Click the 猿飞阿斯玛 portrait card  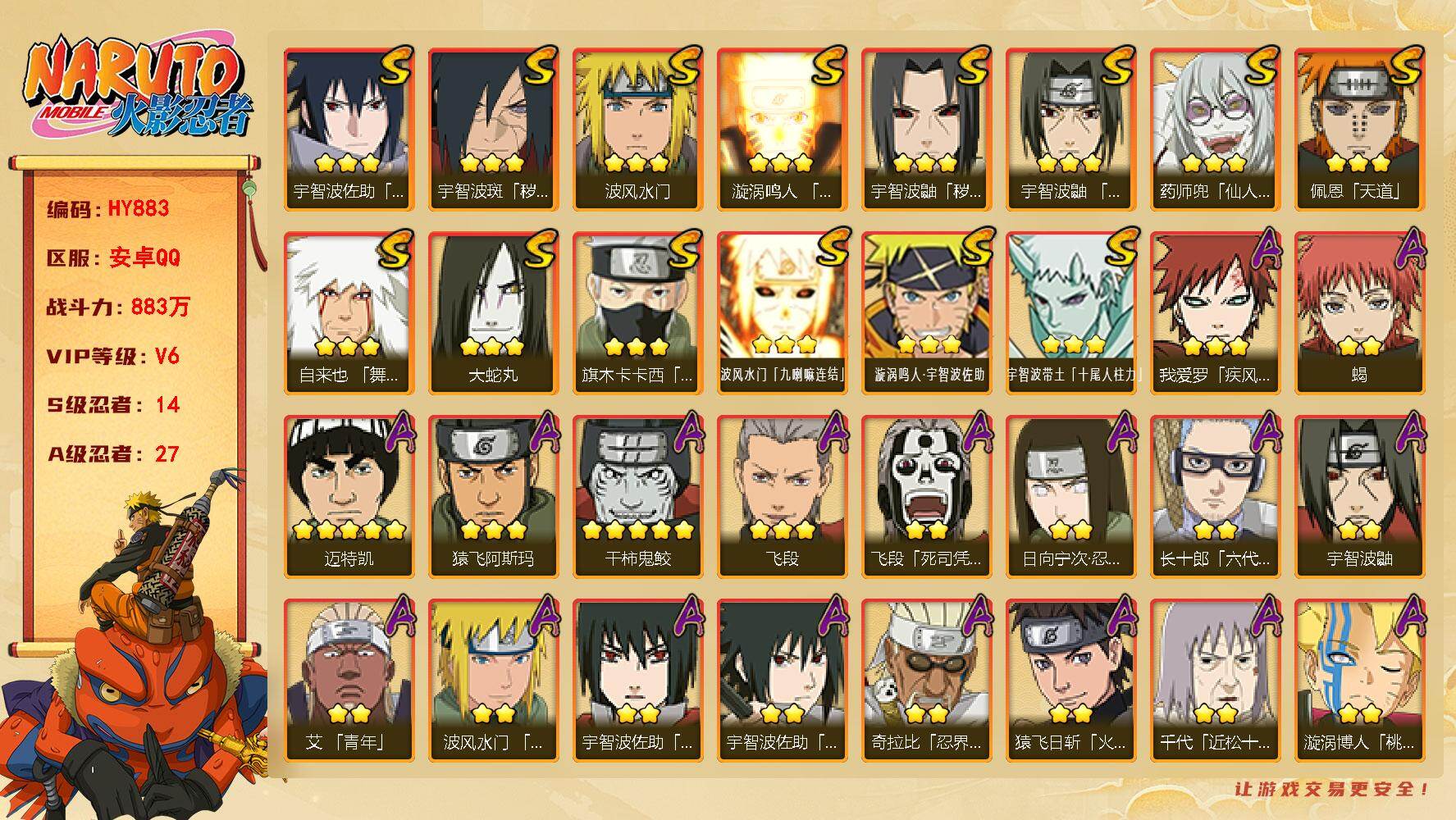click(492, 496)
